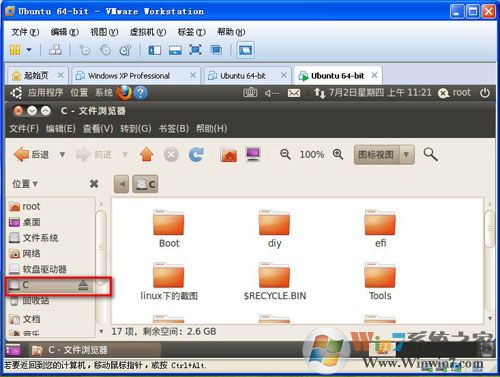The width and height of the screenshot is (500, 377).
Task: Open Ubuntu 应用程序 panel menu
Action: click(45, 93)
